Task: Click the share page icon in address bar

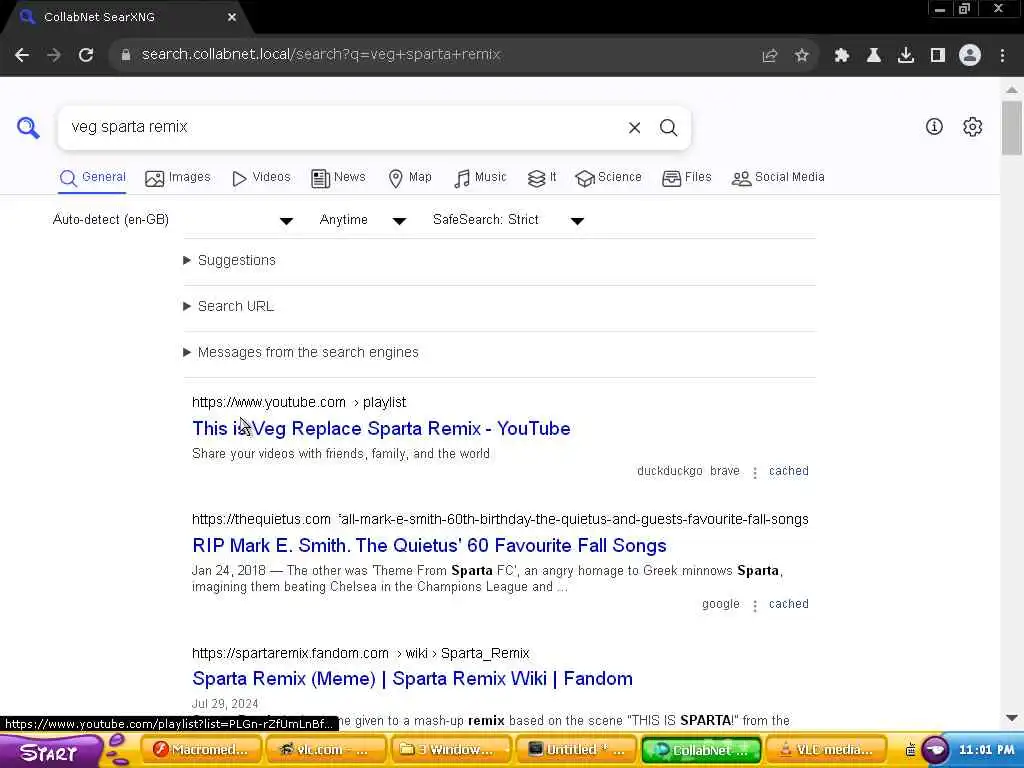Action: 770,56
